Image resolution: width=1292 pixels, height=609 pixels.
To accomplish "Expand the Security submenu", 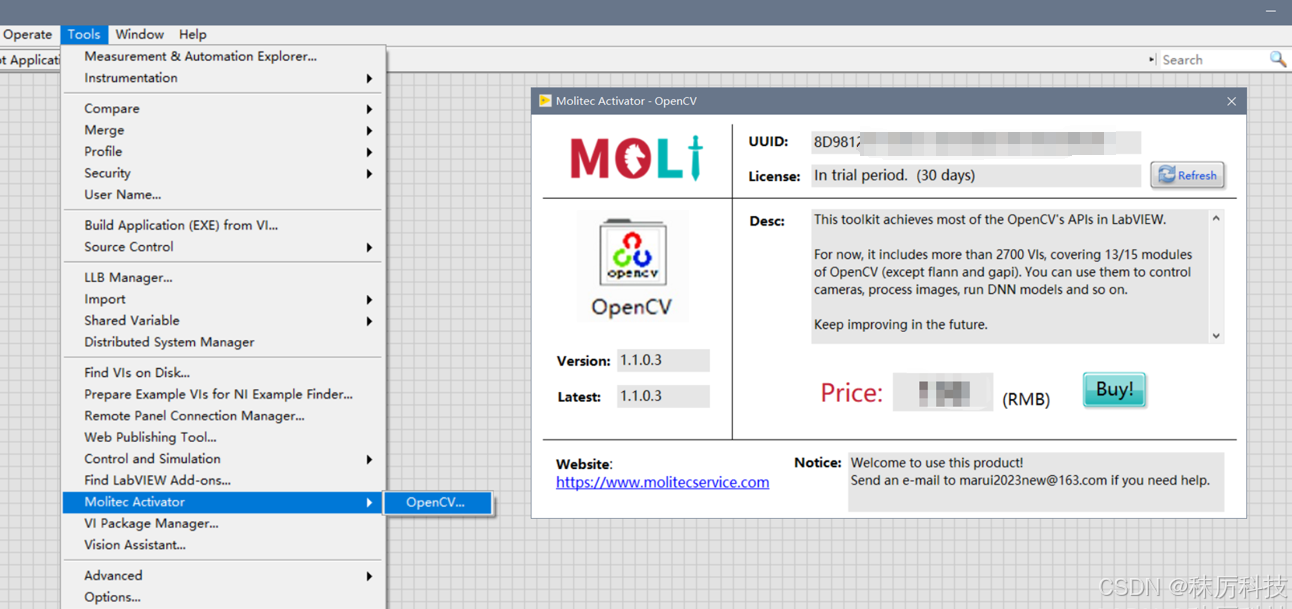I will tap(223, 173).
